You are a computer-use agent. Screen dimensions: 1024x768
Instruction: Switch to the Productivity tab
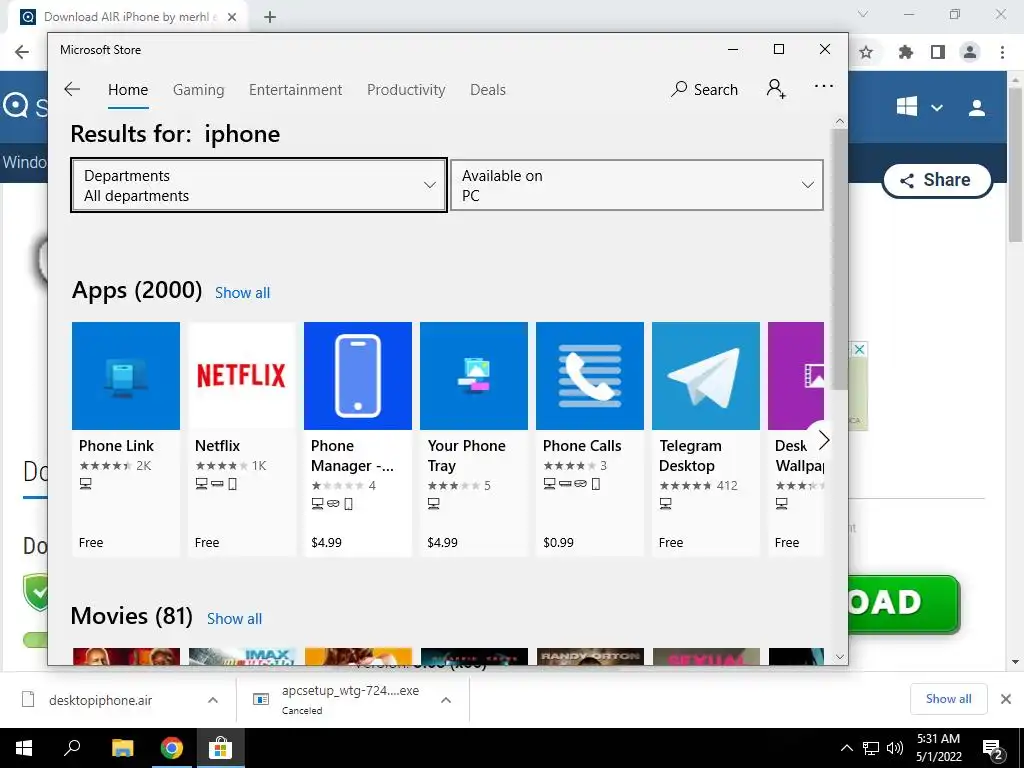point(406,90)
